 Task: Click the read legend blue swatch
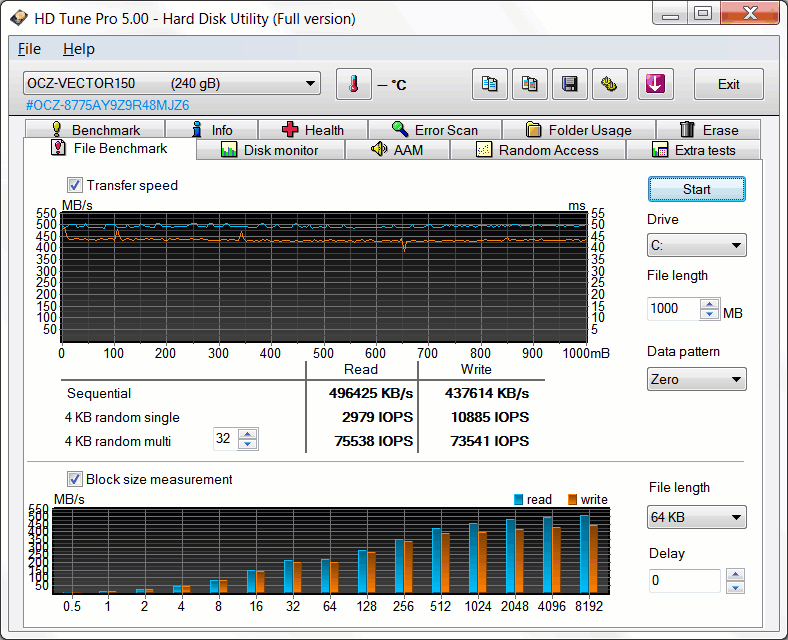(x=519, y=499)
